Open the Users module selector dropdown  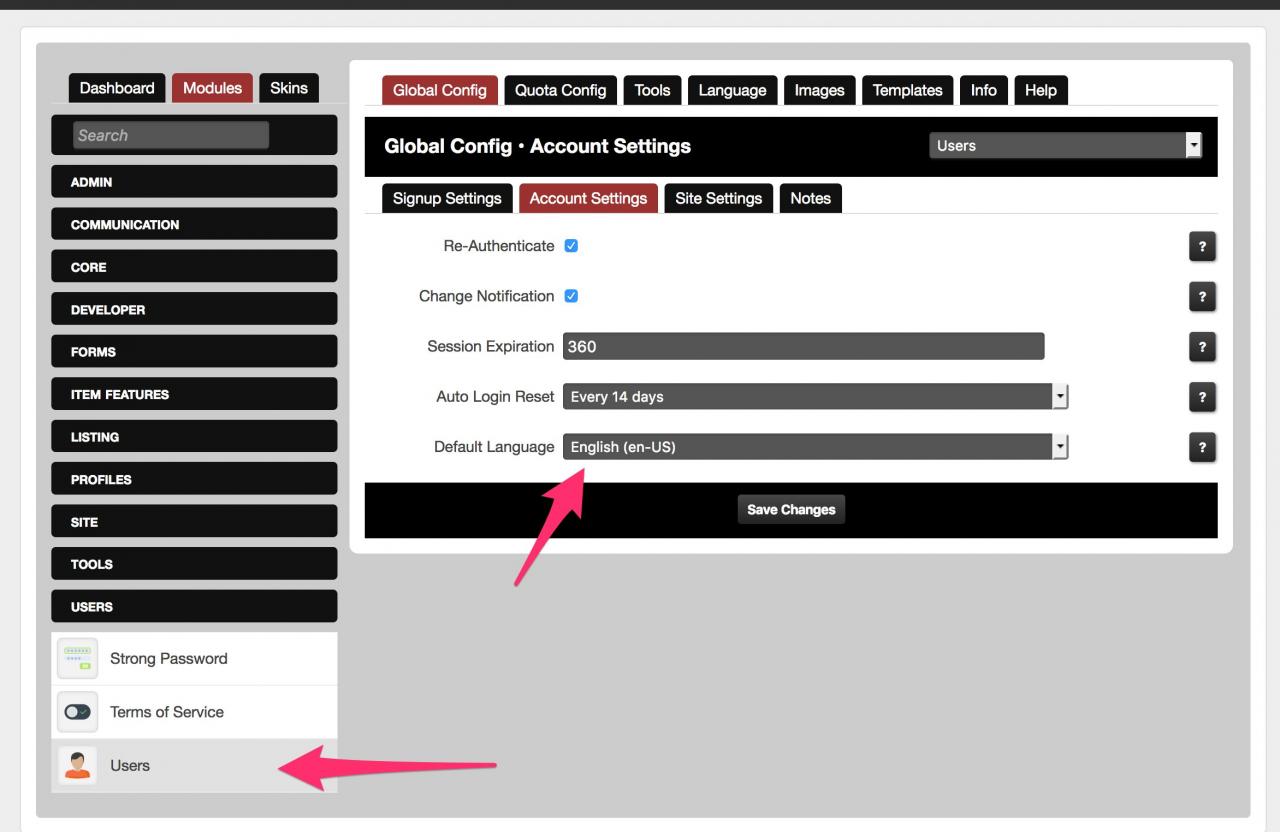[1065, 146]
